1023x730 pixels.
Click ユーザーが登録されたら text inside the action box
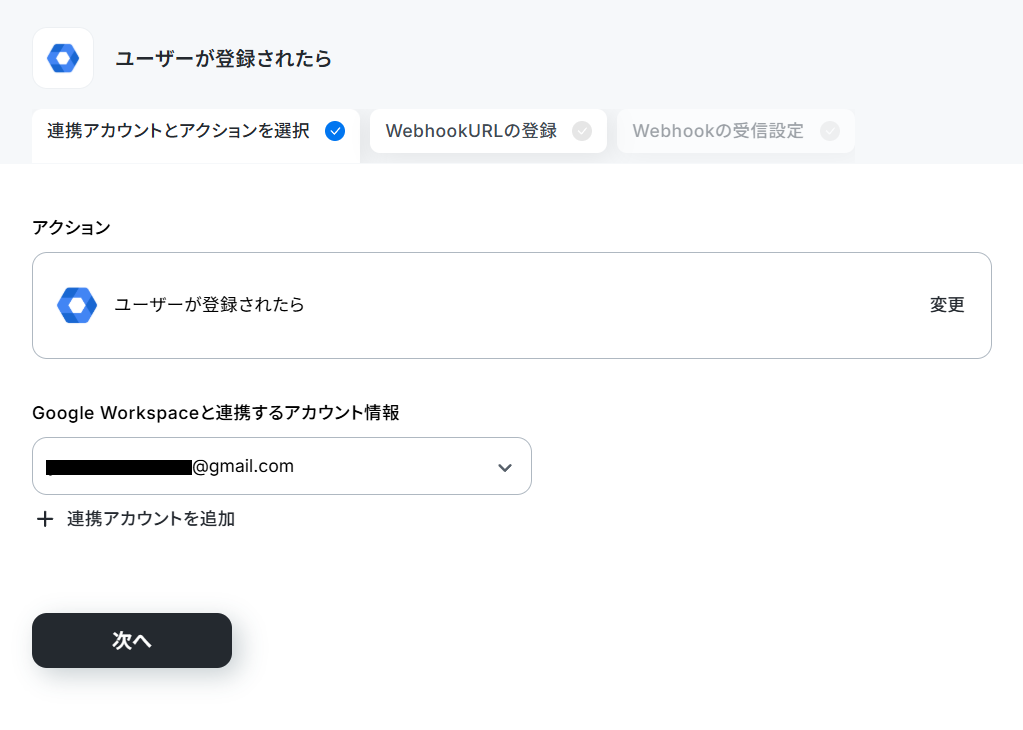click(x=209, y=305)
